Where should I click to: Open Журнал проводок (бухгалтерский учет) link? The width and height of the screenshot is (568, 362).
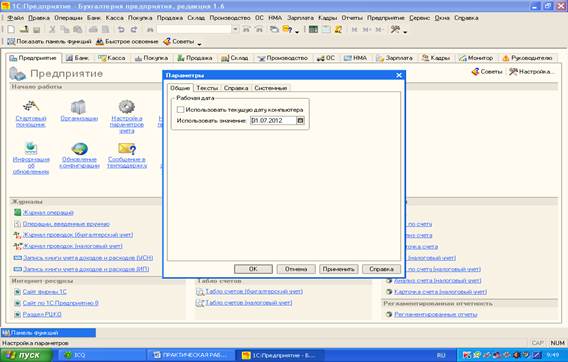(78, 235)
